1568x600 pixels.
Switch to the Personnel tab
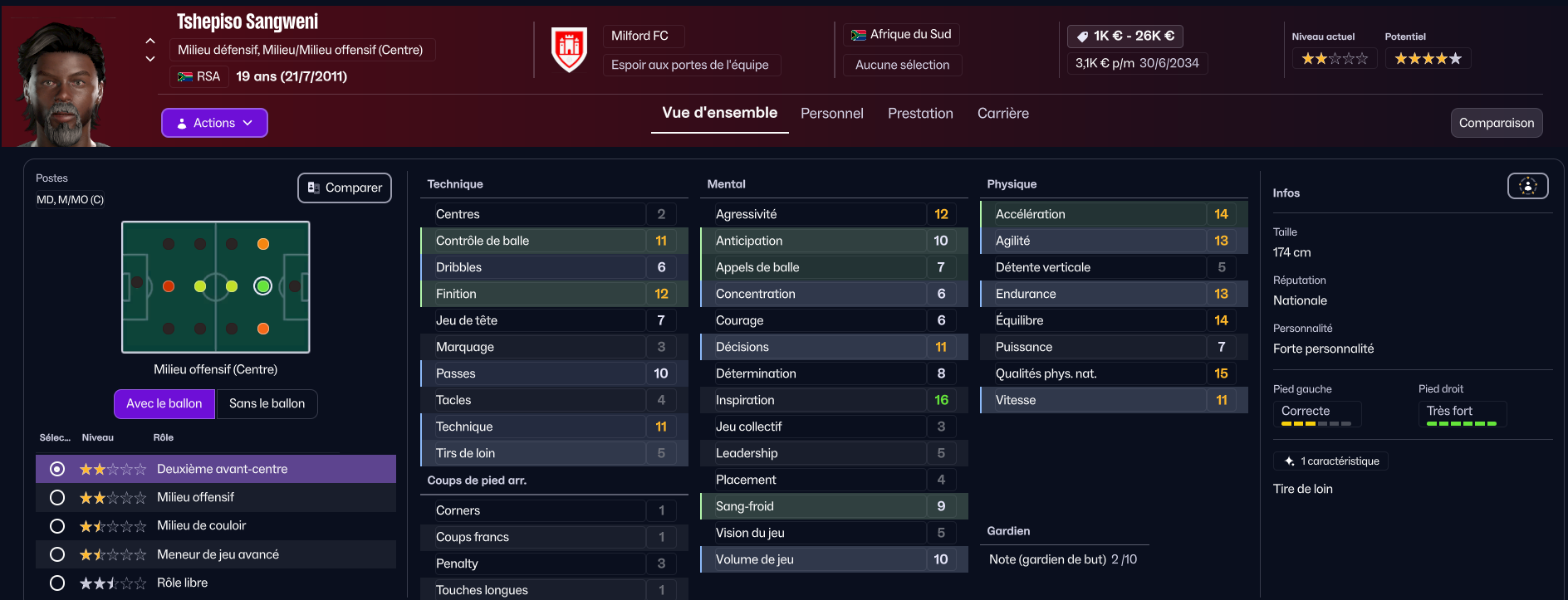pyautogui.click(x=831, y=114)
